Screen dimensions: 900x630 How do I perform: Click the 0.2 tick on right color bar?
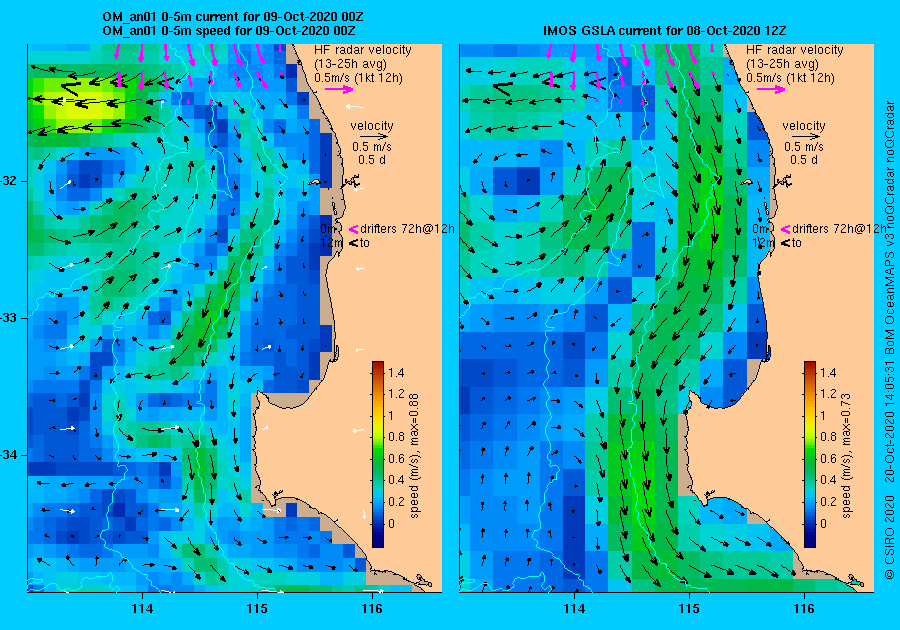click(x=829, y=501)
